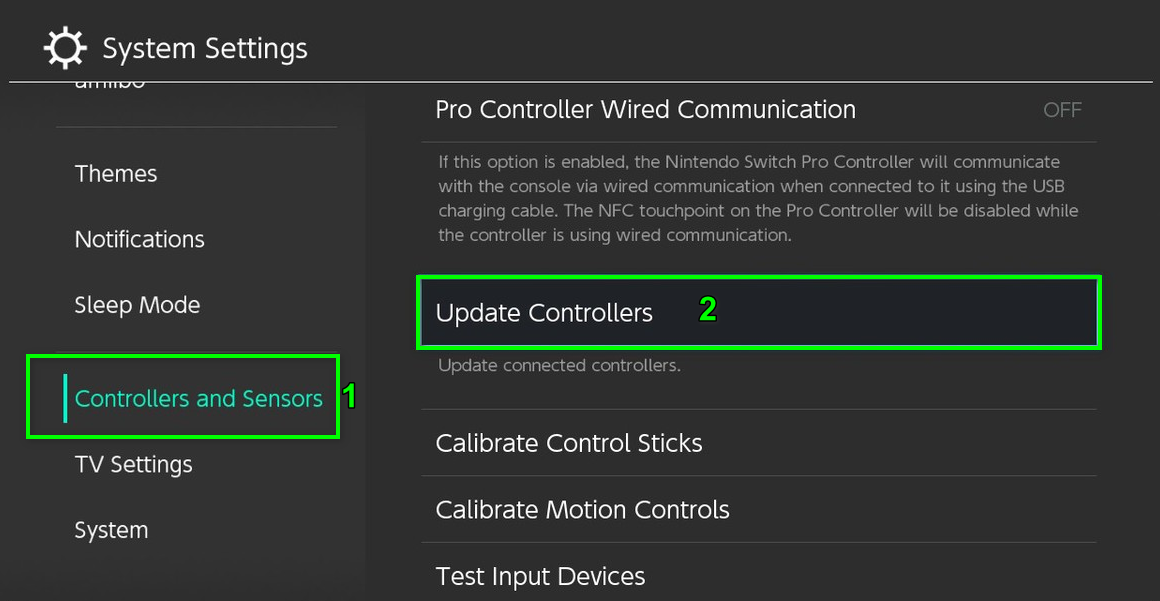Click the System Settings gear icon
The width and height of the screenshot is (1160, 601).
[66, 48]
